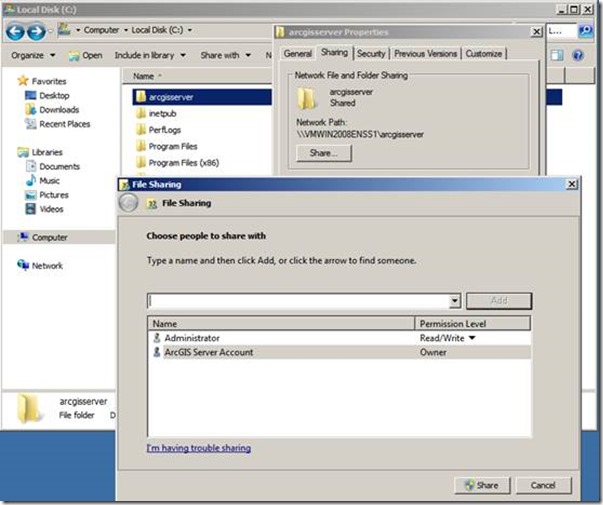Open the Share with dropdown
Viewport: 603px width, 505px height.
[226, 55]
